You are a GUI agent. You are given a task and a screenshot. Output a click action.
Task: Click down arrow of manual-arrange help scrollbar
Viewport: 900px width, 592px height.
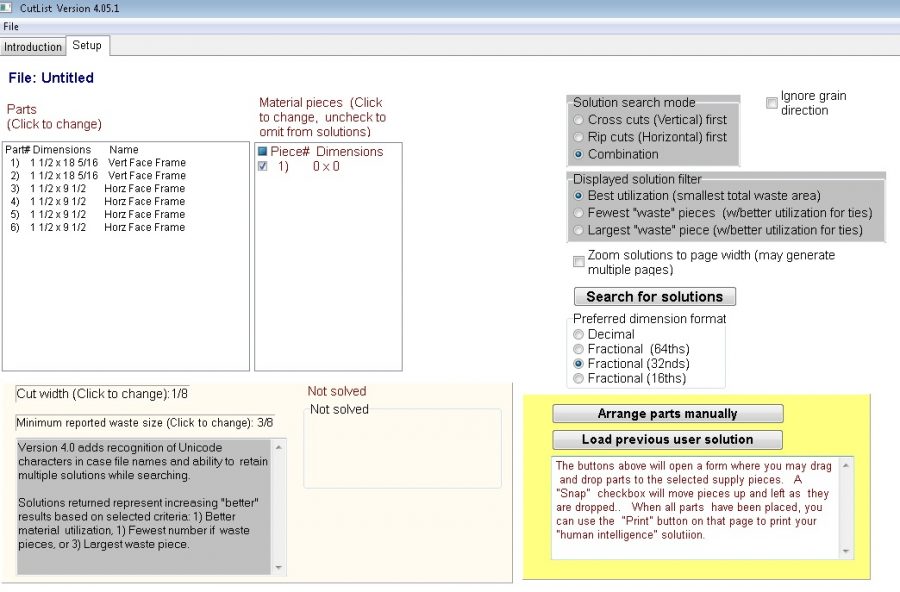pos(845,551)
